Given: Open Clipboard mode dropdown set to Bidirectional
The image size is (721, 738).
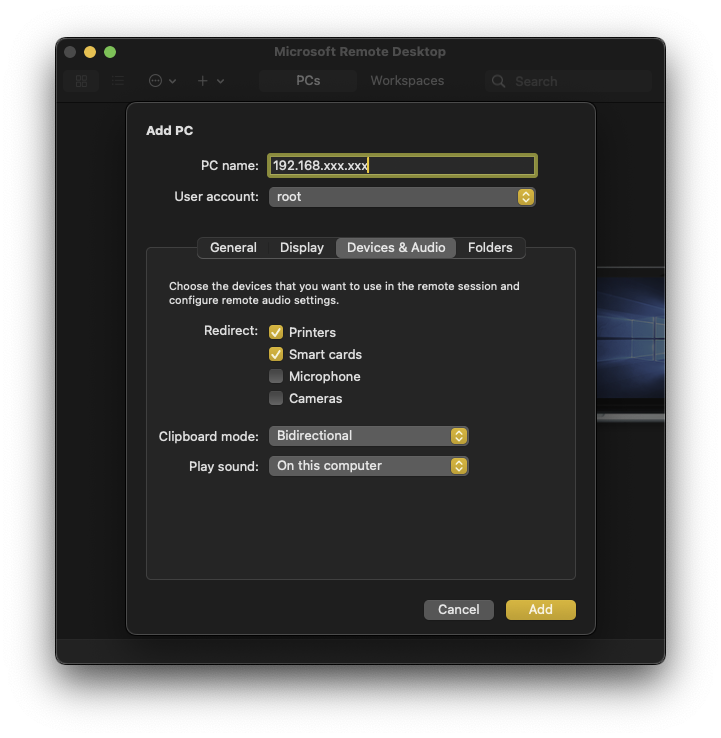Looking at the screenshot, I should pyautogui.click(x=369, y=436).
